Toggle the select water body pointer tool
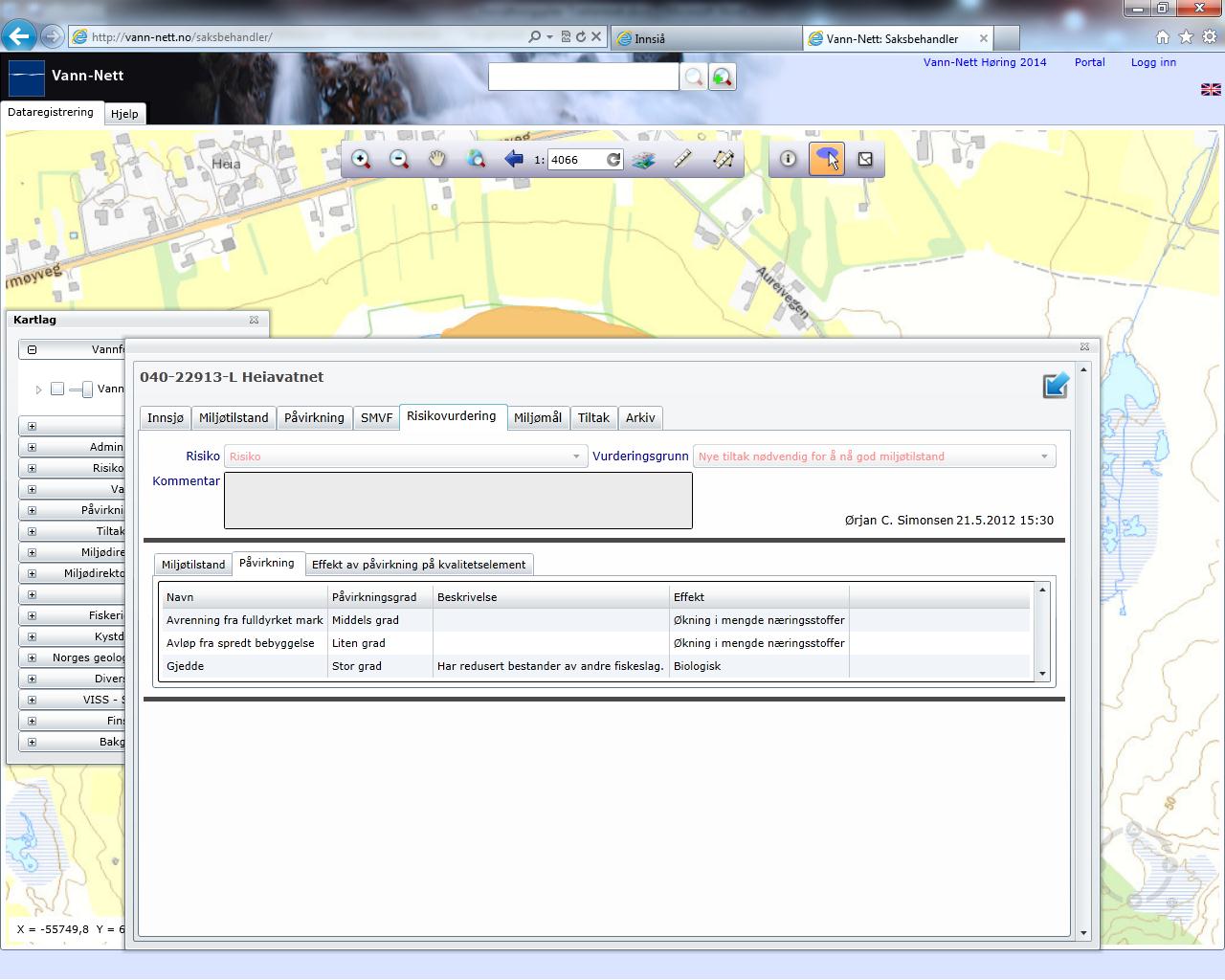The image size is (1225, 980). tap(827, 159)
